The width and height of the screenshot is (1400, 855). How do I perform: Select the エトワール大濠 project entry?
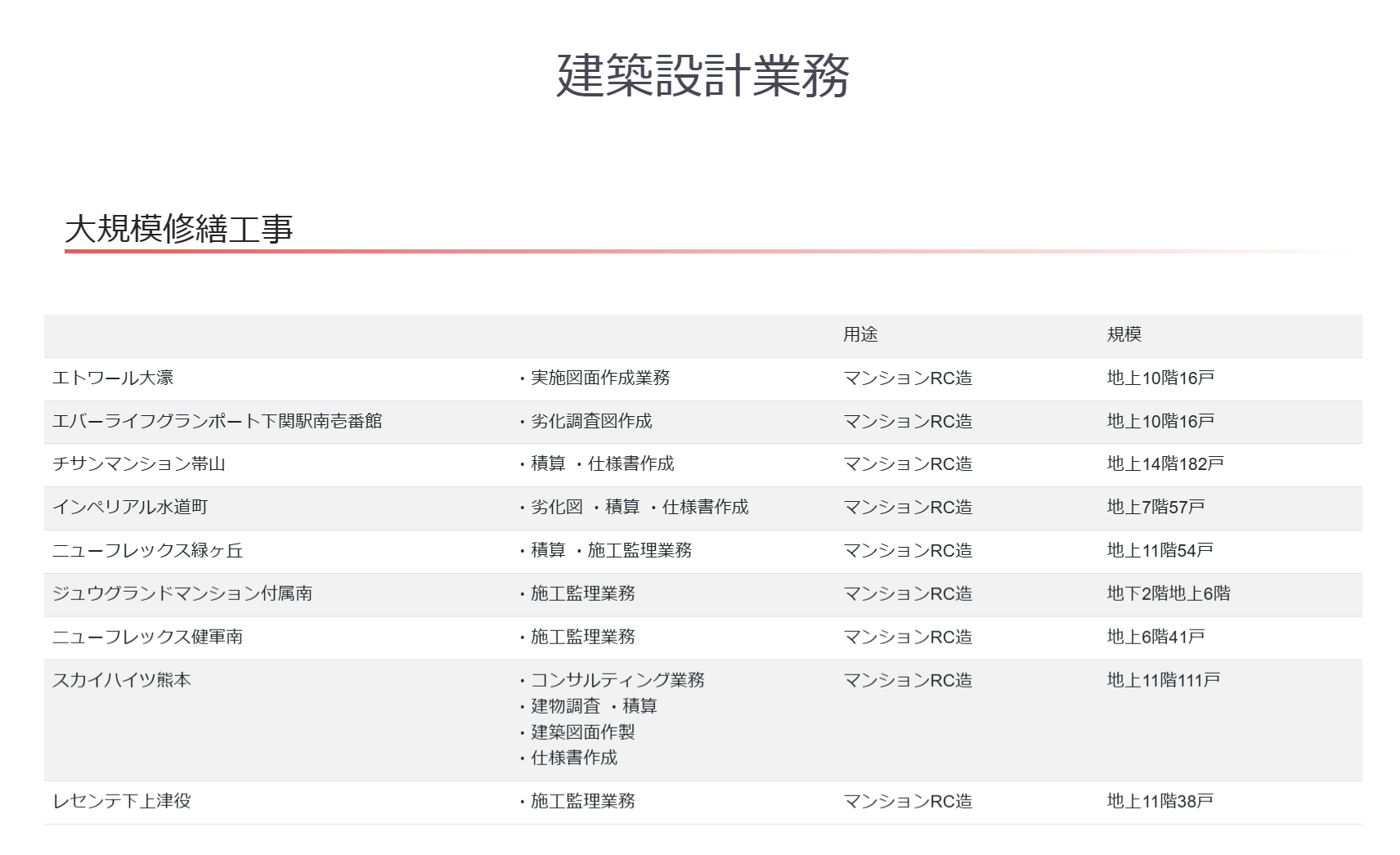114,378
